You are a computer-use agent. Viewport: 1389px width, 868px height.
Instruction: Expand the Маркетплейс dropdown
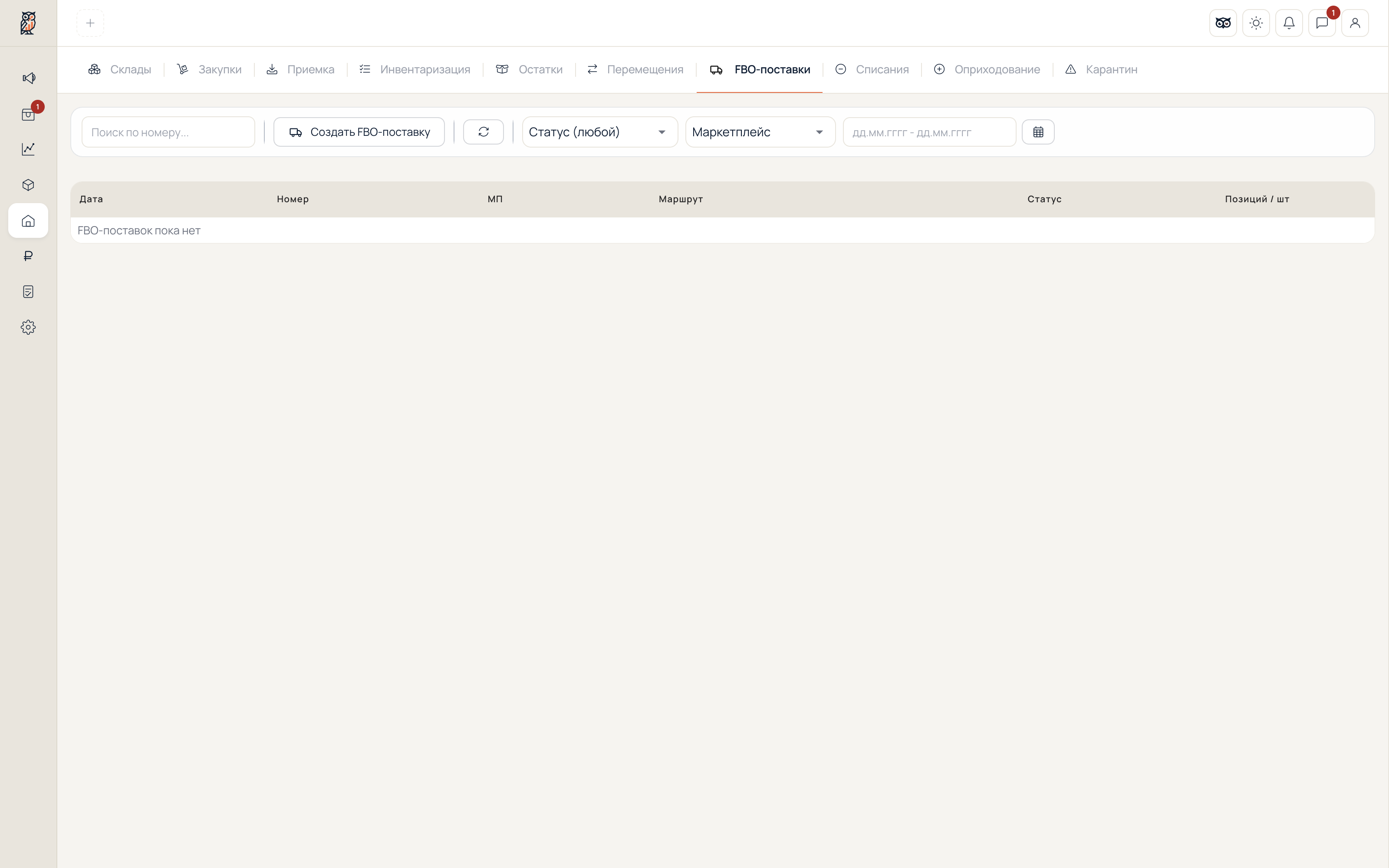tap(760, 132)
